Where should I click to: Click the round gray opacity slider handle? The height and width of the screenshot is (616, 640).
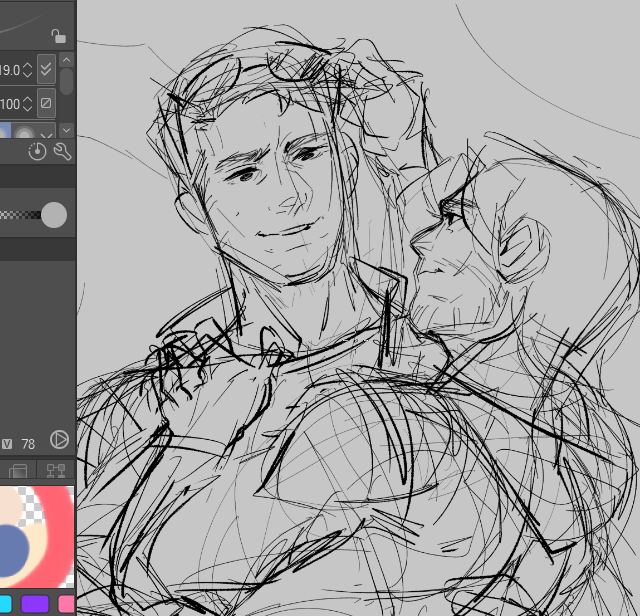tap(54, 215)
